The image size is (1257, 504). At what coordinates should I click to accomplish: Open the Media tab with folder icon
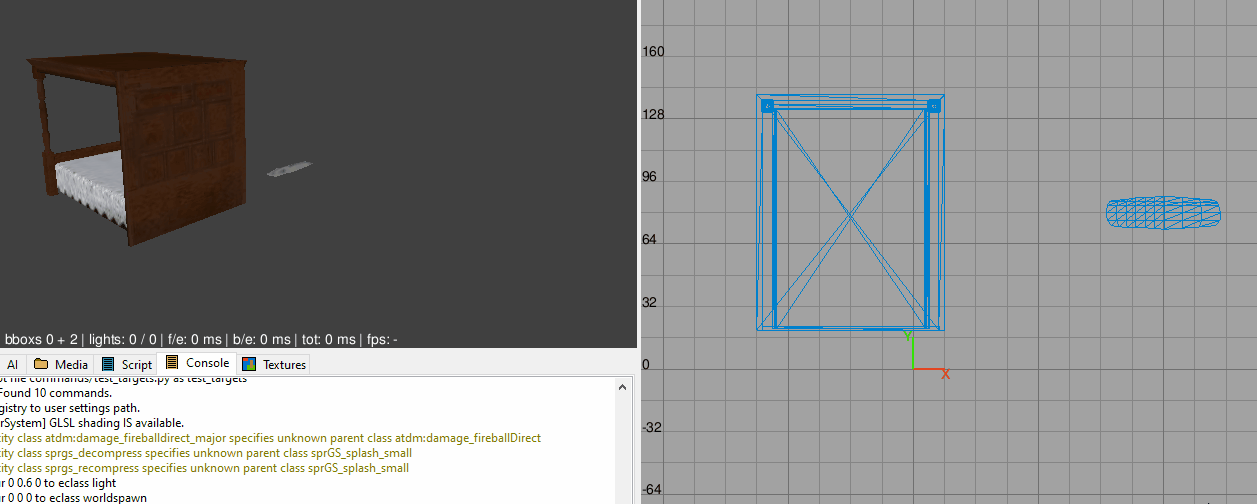pyautogui.click(x=61, y=365)
